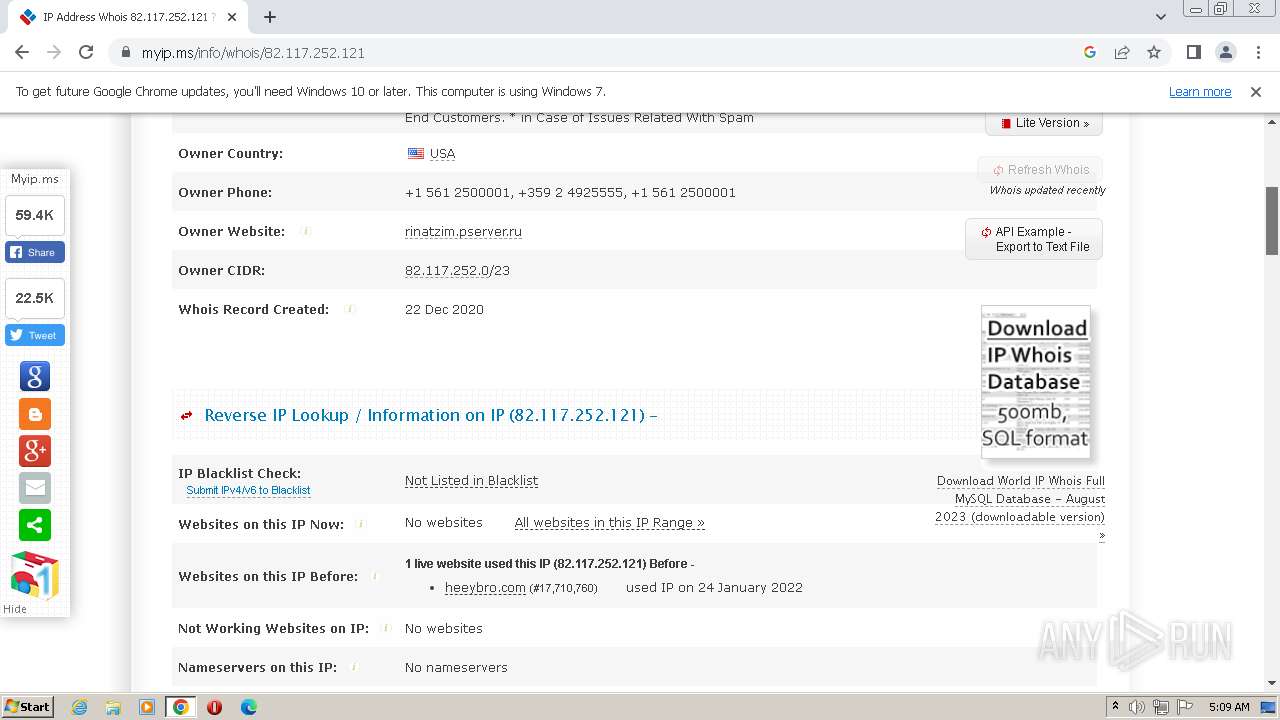Bookmark this page with the star
This screenshot has width=1280, height=720.
(1154, 53)
